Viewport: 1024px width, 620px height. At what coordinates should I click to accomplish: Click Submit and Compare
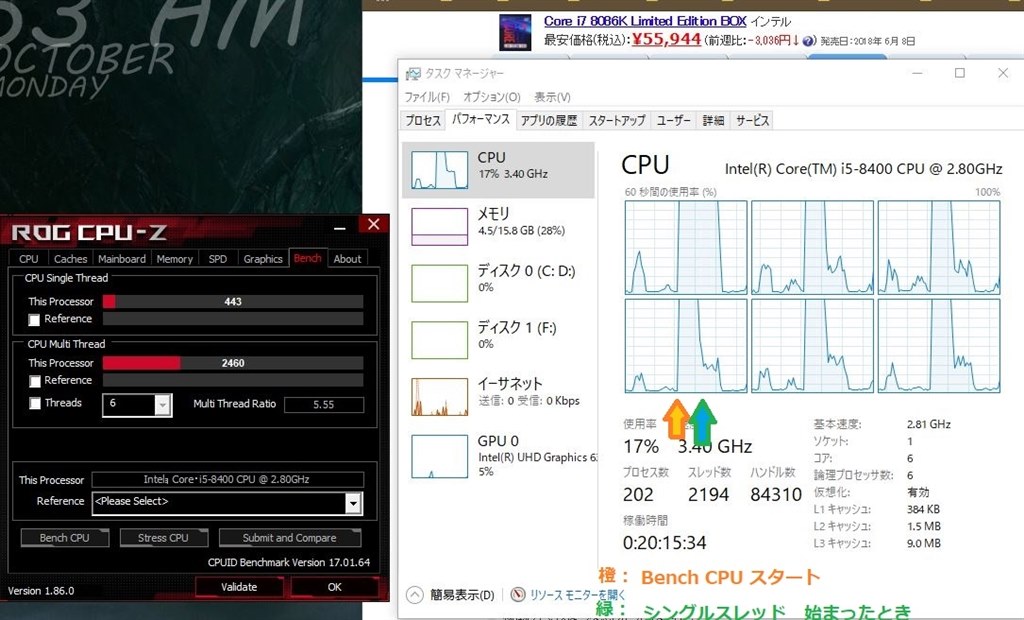[x=290, y=538]
